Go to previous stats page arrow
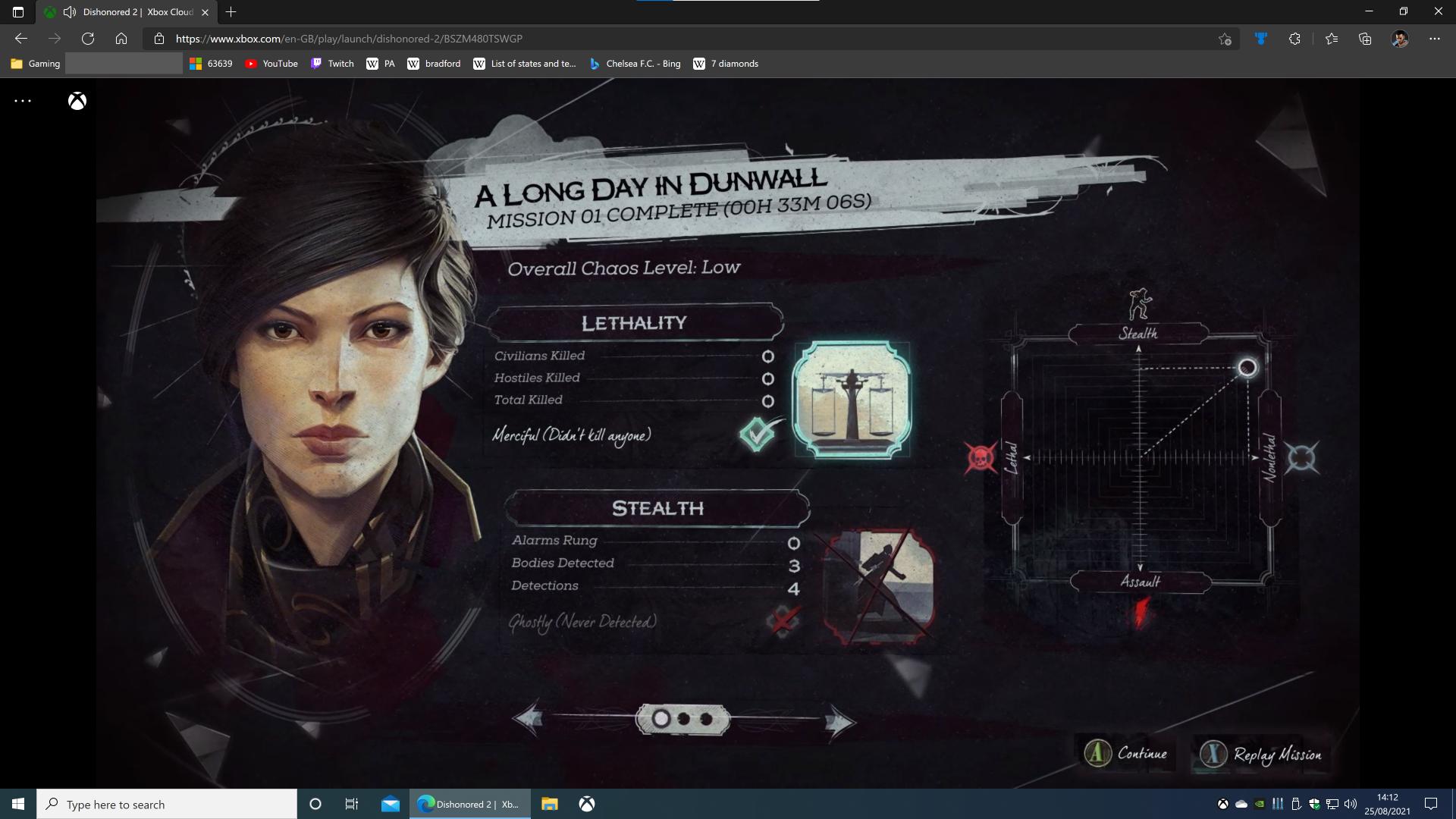This screenshot has height=819, width=1456. pyautogui.click(x=529, y=718)
